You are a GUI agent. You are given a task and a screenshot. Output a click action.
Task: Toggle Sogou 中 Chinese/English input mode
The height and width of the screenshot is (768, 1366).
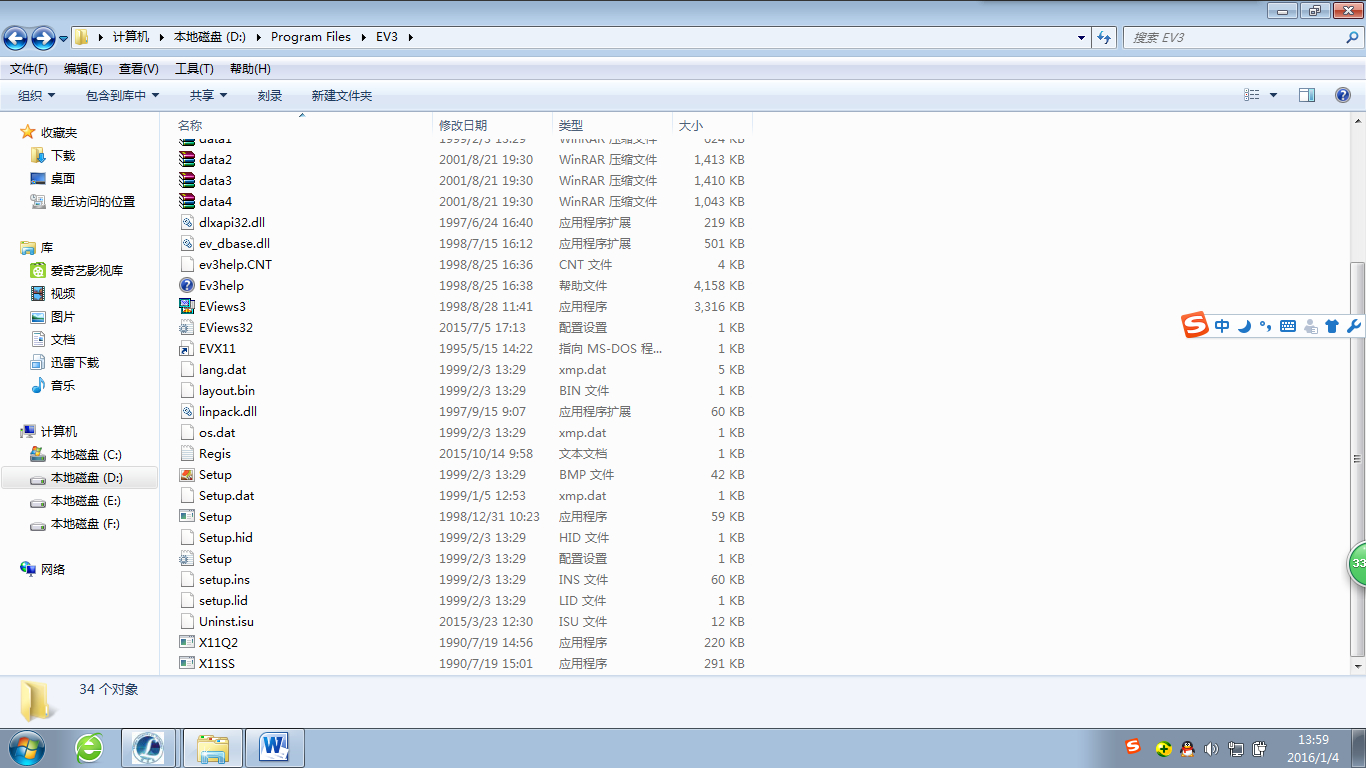1222,326
